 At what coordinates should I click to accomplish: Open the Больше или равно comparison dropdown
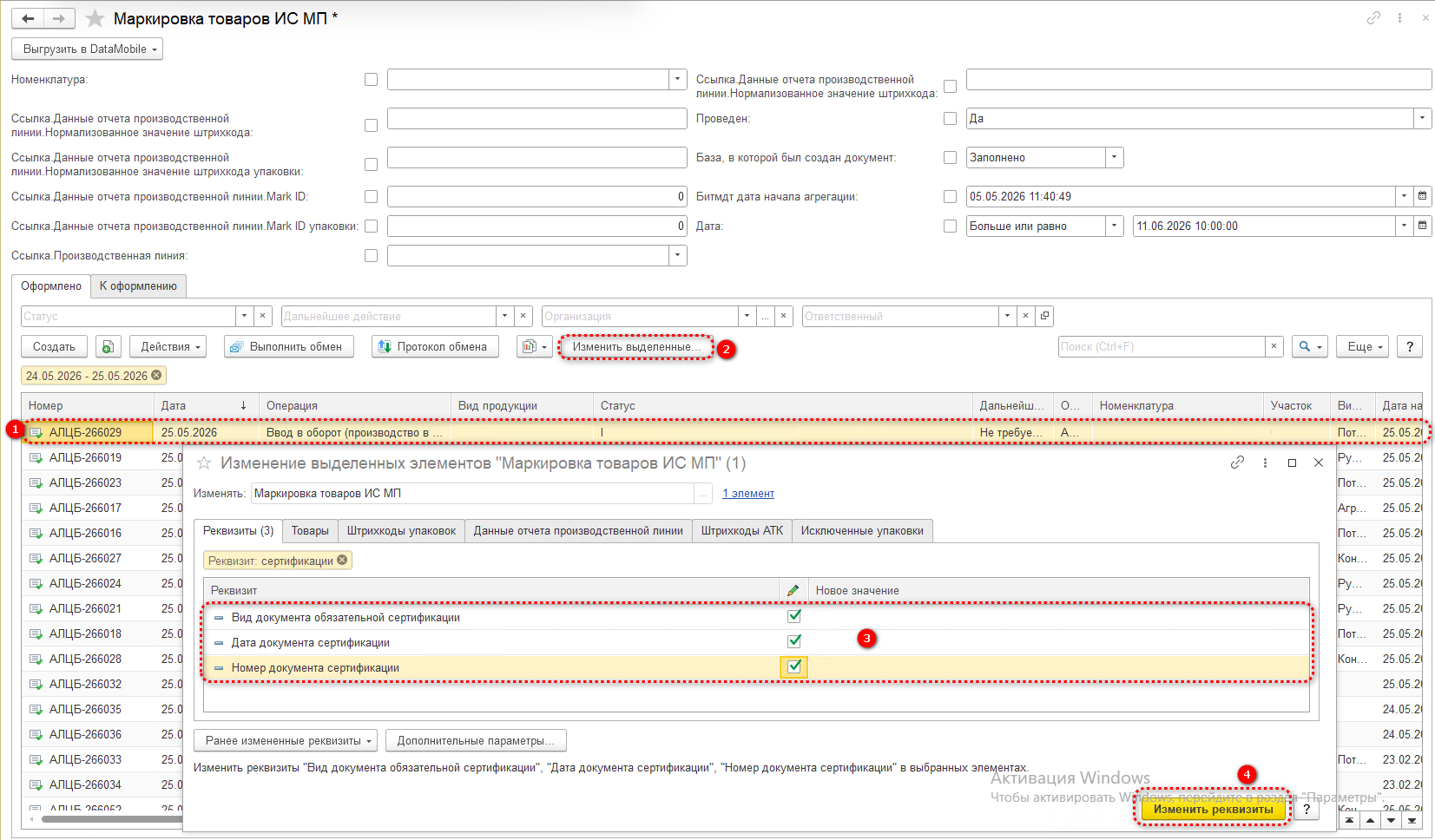(1115, 226)
